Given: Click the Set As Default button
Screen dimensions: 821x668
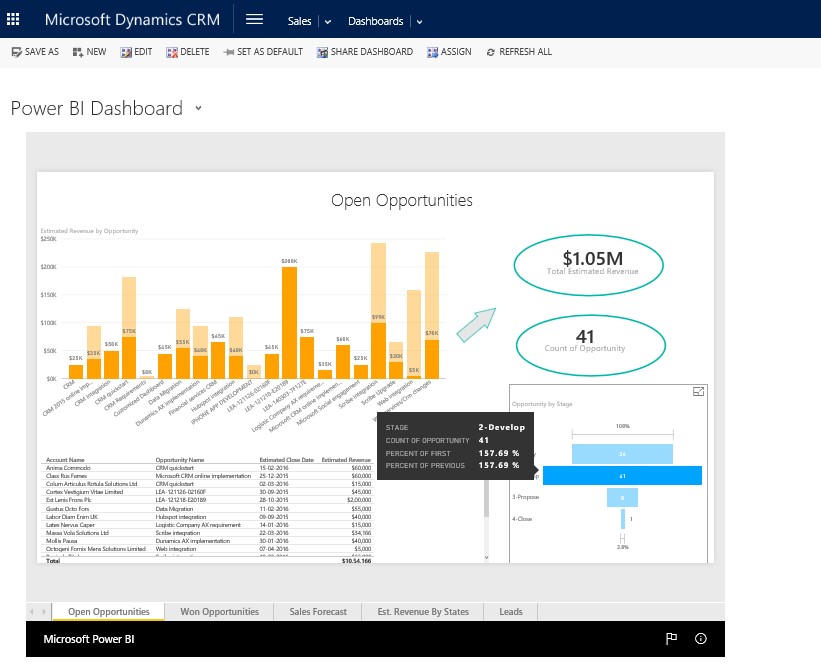Looking at the screenshot, I should (x=263, y=52).
